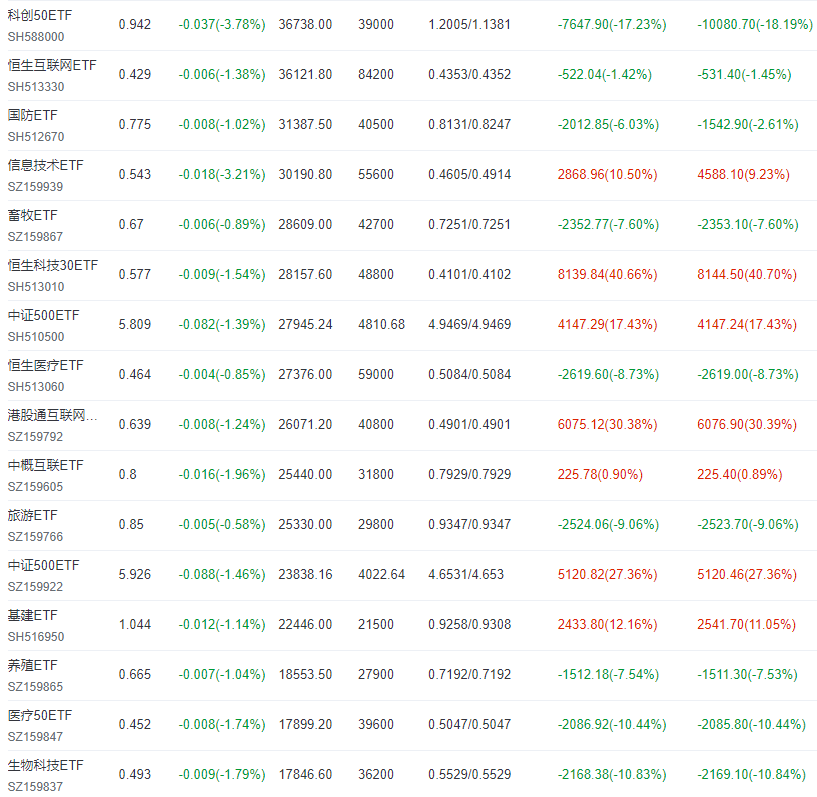
Task: Click code SZ159605
Action: pyautogui.click(x=35, y=487)
